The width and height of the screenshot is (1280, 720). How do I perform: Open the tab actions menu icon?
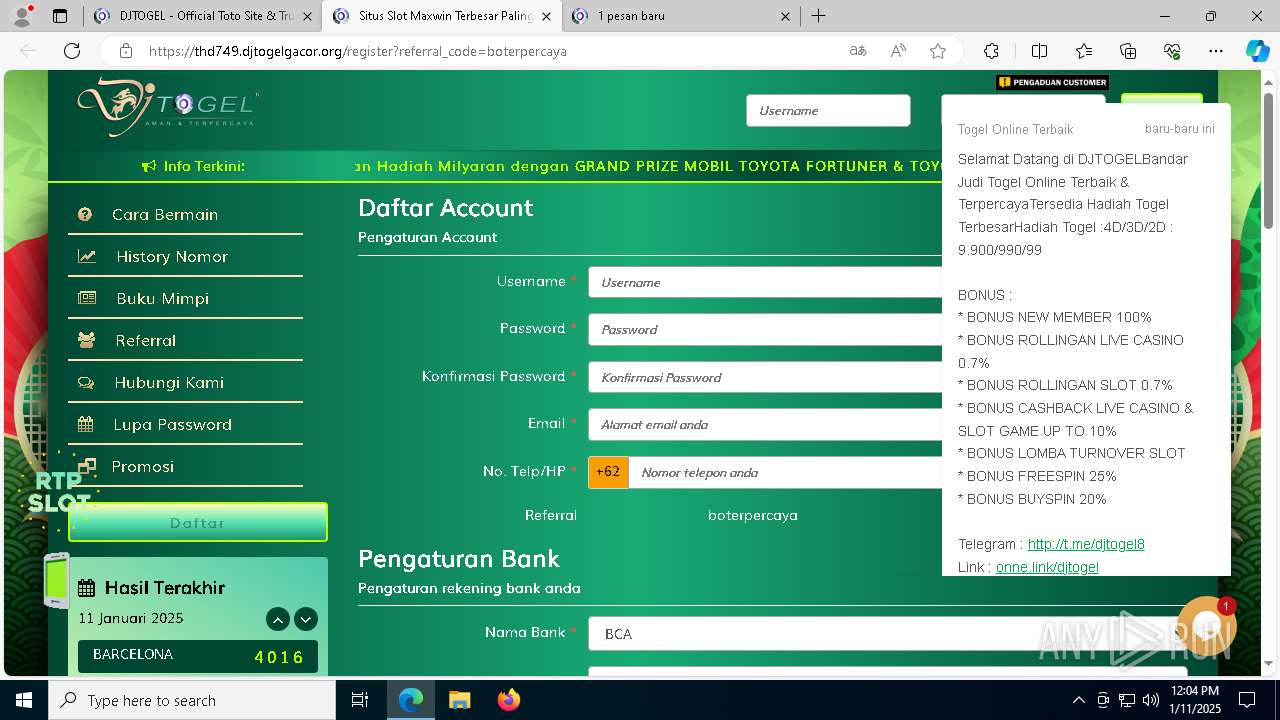[60, 16]
